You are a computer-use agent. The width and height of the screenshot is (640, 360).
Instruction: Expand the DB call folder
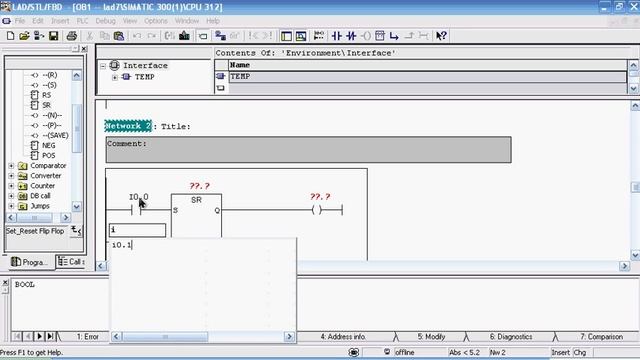(11, 196)
